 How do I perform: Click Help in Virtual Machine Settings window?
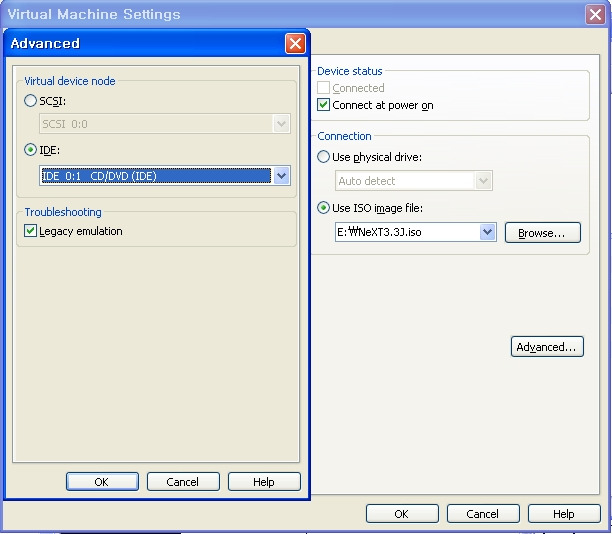click(564, 514)
